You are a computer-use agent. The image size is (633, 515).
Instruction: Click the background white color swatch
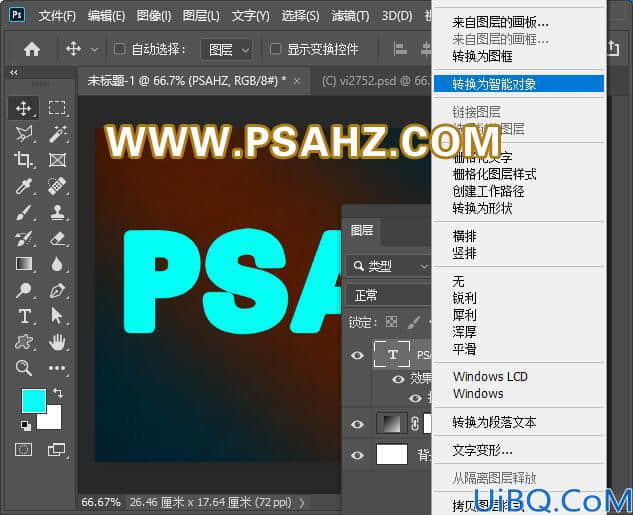pyautogui.click(x=53, y=420)
